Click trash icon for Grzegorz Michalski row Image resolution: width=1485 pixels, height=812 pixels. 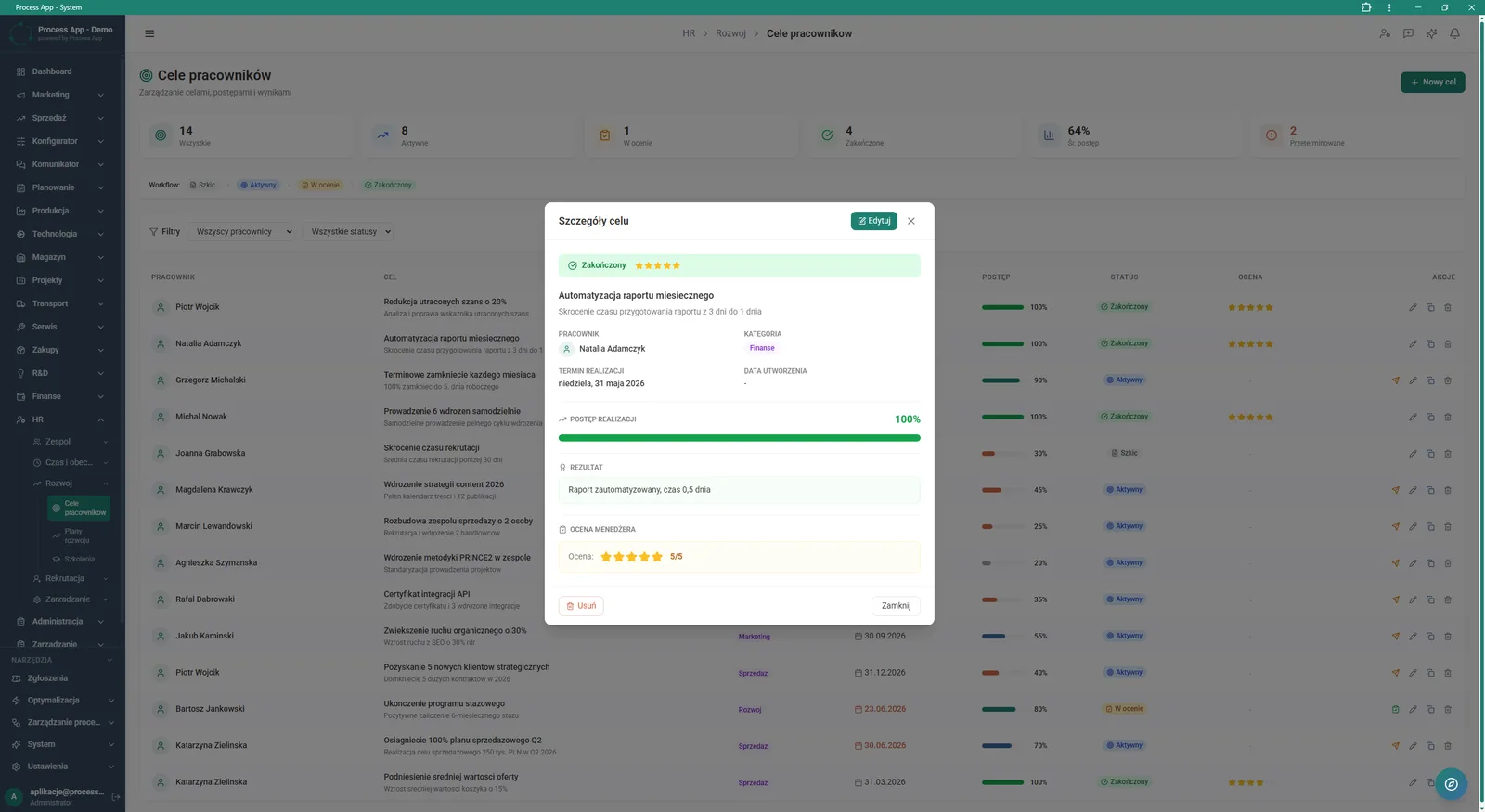pyautogui.click(x=1448, y=380)
